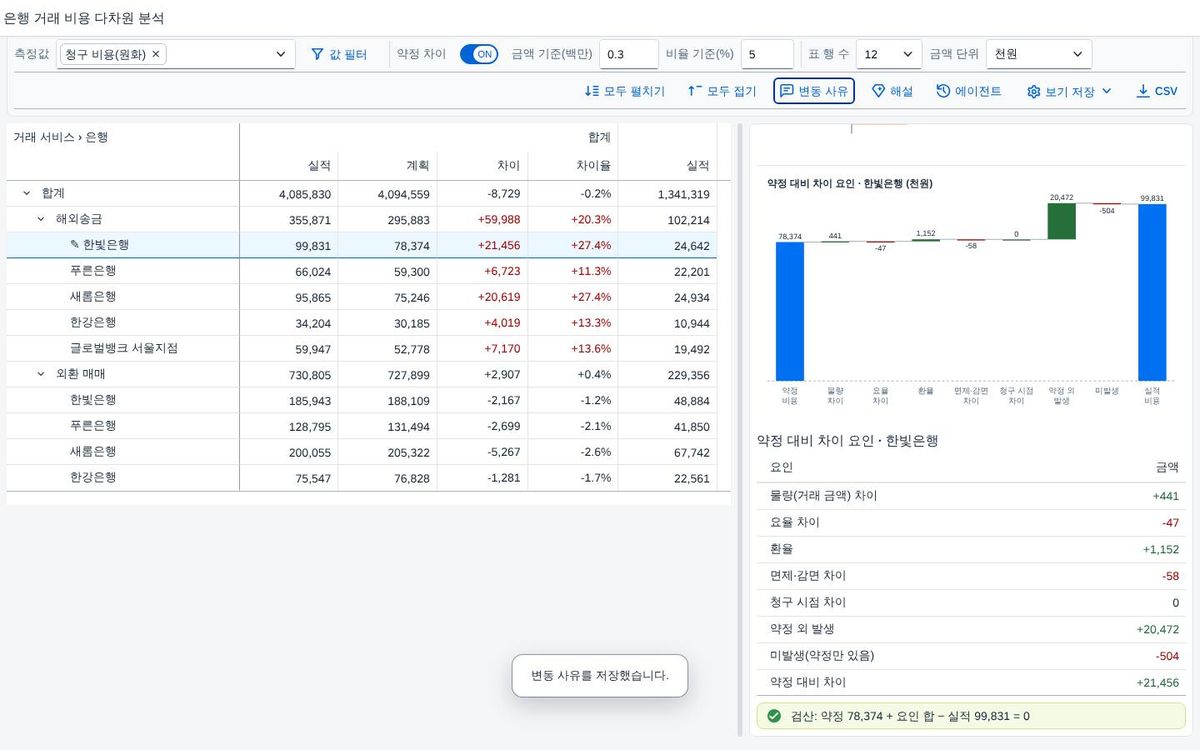Click the 비율 기준(%) input field

pyautogui.click(x=767, y=54)
